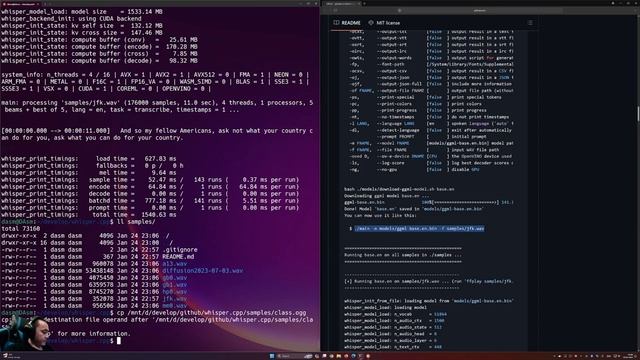640x360 pixels.
Task: Click the --no-timestamps option in README
Action: coord(396,117)
